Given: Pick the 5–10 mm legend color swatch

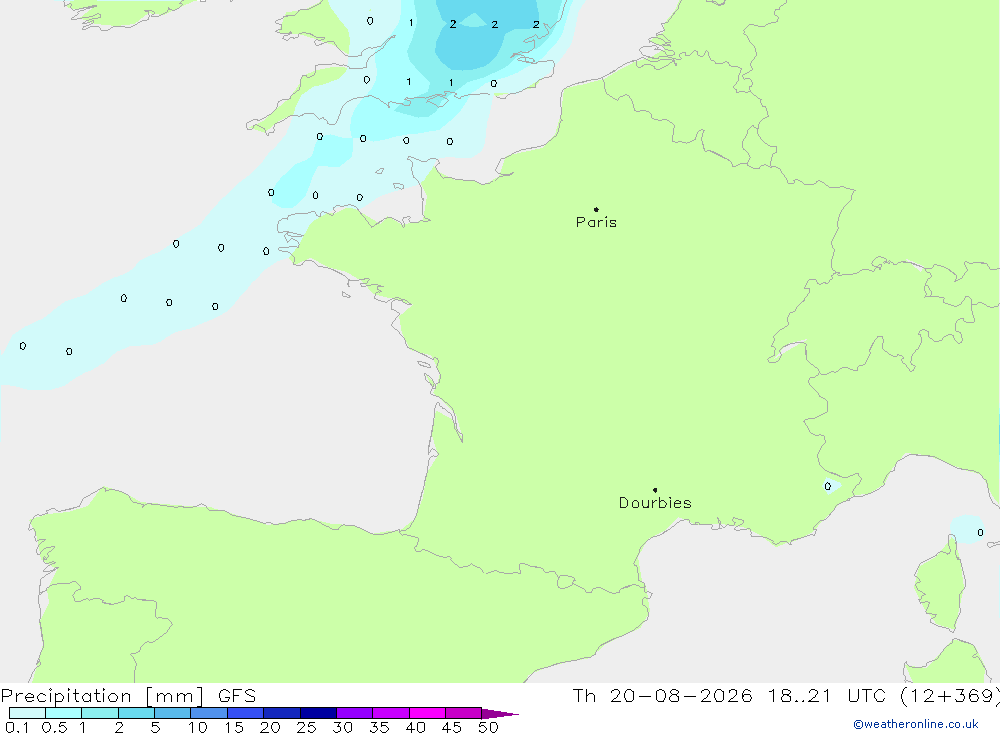Looking at the screenshot, I should [173, 713].
